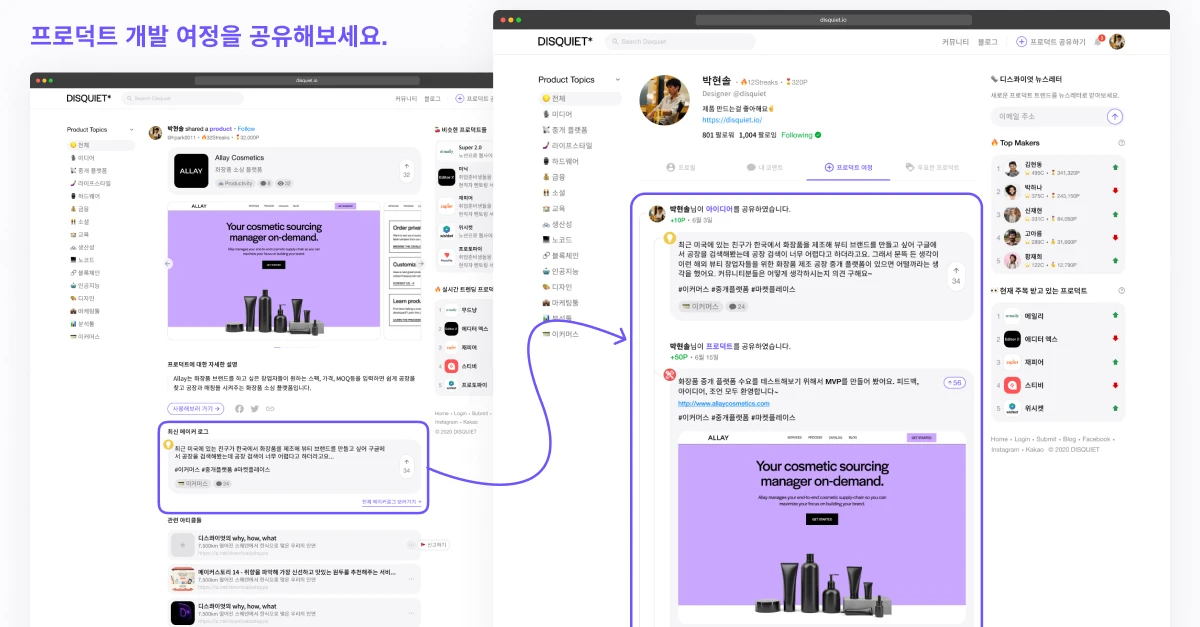Click the Follow link next to 박현솔 shared a product
Viewport: 1200px width, 627px height.
pyautogui.click(x=246, y=129)
